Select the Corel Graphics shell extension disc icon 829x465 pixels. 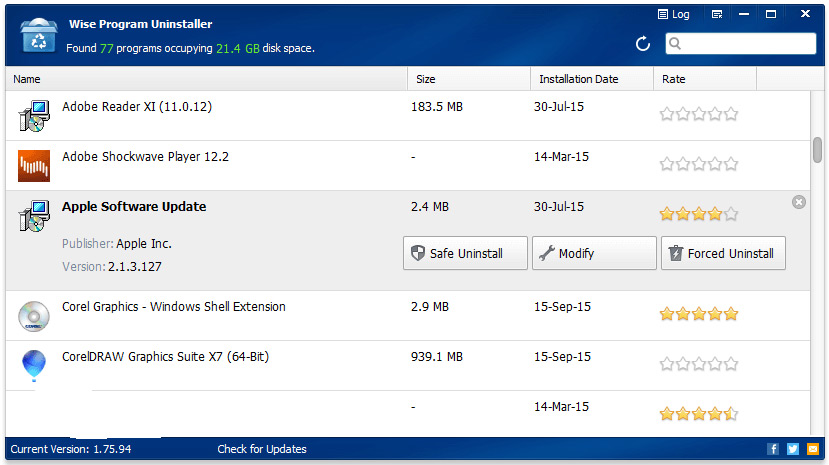point(34,315)
